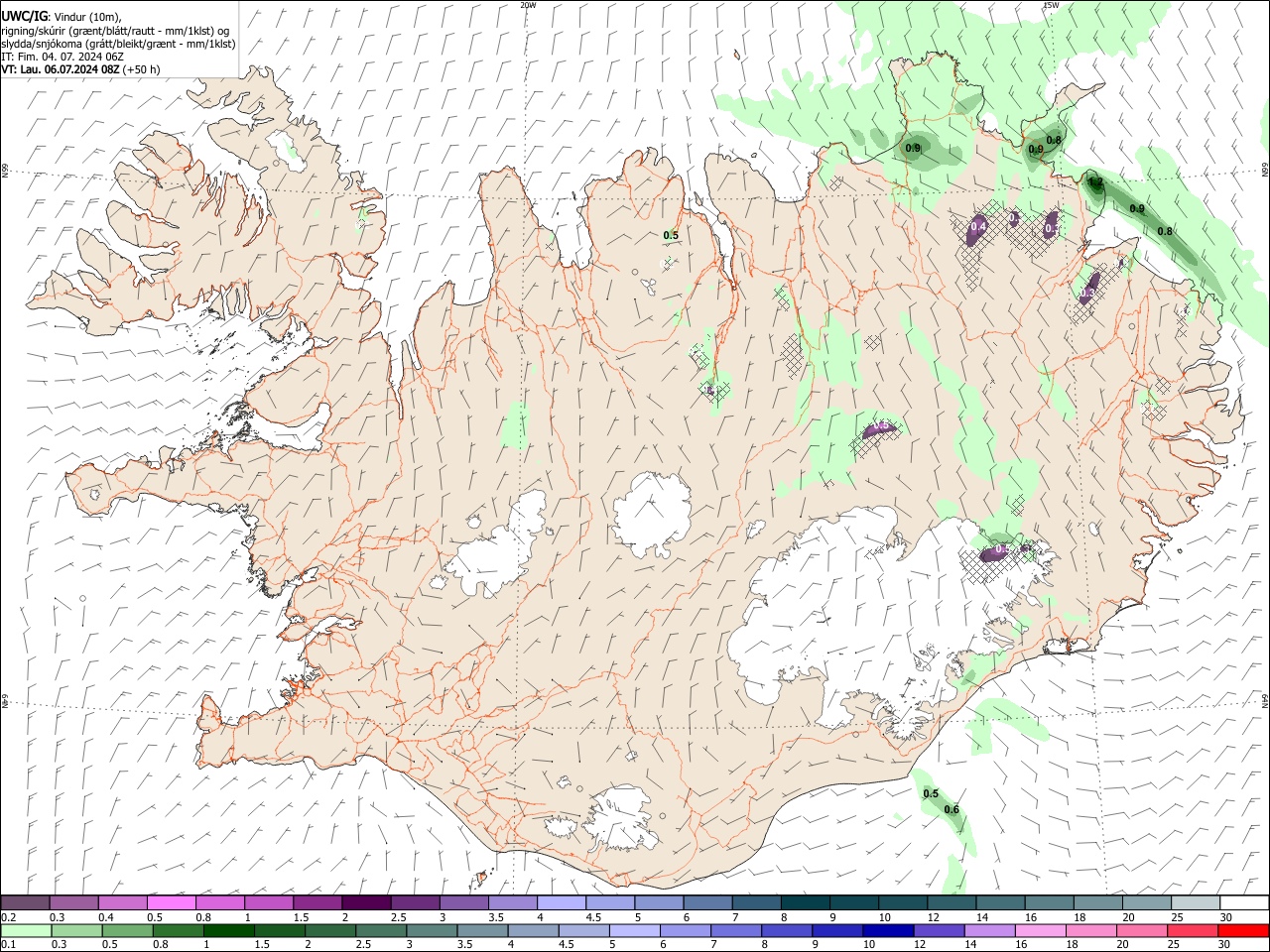Pick the bright red 30 rain scale swatch
Viewport: 1270px width, 952px height.
click(x=1243, y=931)
